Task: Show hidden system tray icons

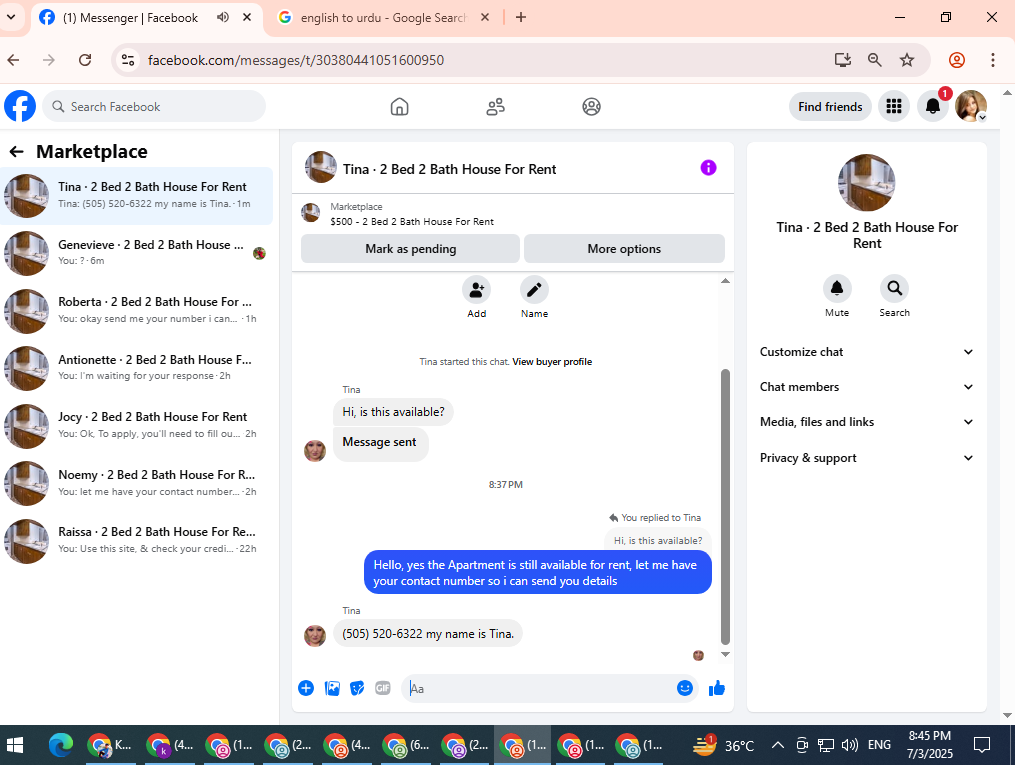Action: coord(778,746)
